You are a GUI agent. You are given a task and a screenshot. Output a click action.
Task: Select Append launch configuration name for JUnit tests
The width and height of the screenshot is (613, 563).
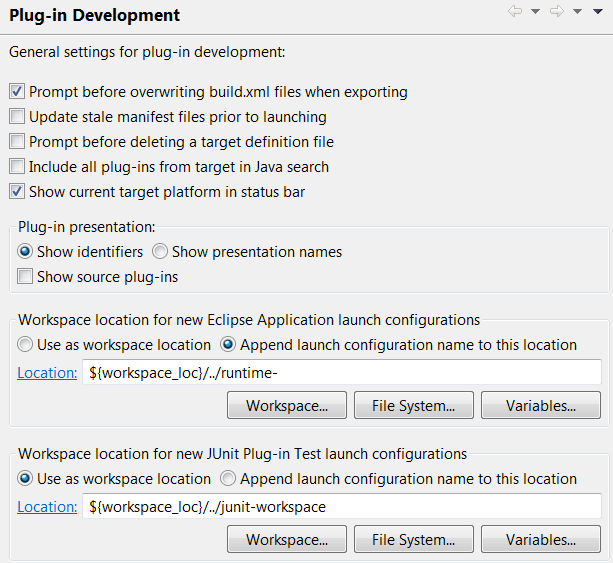228,479
